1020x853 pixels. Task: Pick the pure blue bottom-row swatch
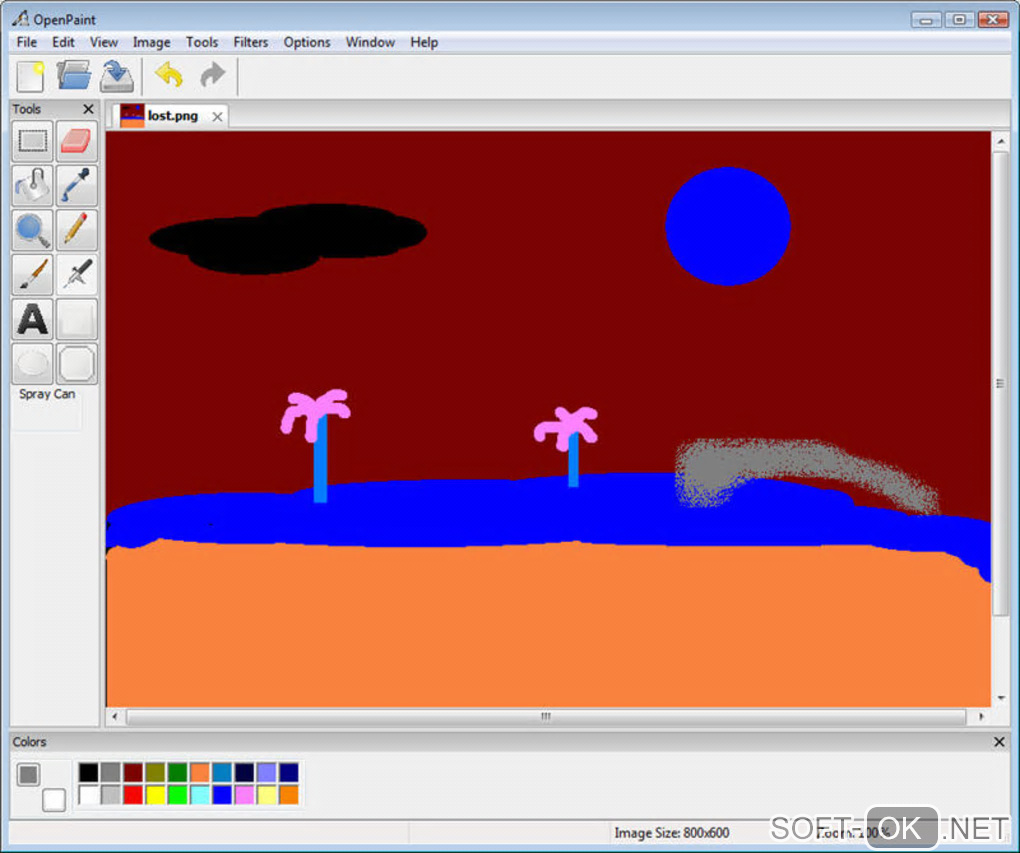point(222,794)
